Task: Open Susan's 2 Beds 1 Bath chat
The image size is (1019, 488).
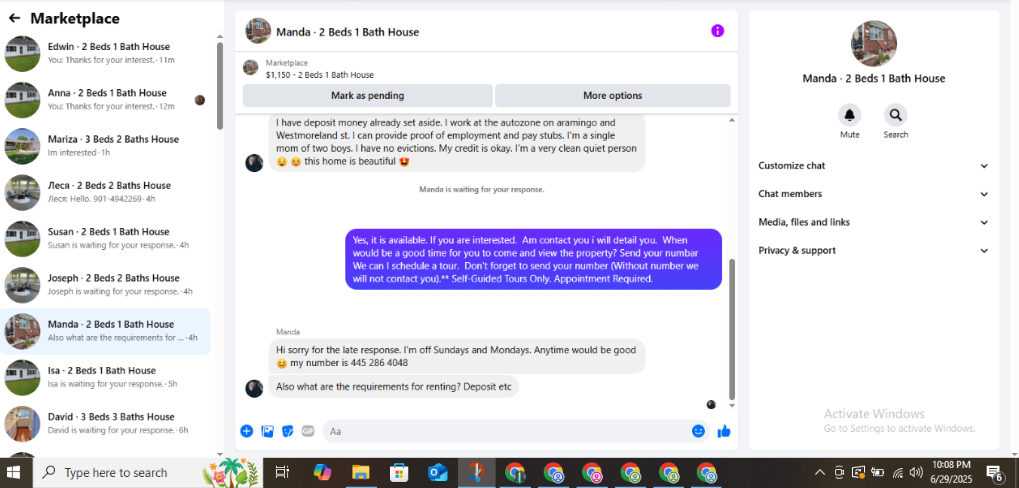Action: pyautogui.click(x=105, y=238)
